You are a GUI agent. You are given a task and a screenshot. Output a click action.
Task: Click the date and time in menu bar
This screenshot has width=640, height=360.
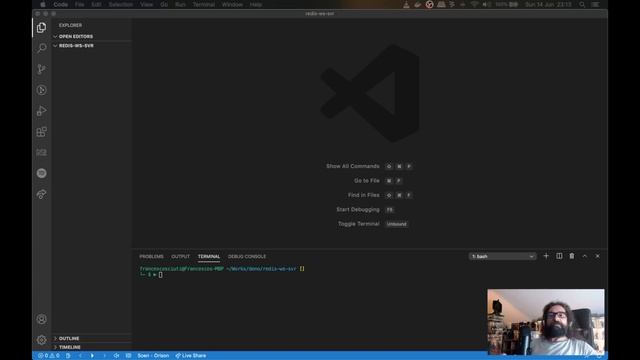[x=548, y=4]
